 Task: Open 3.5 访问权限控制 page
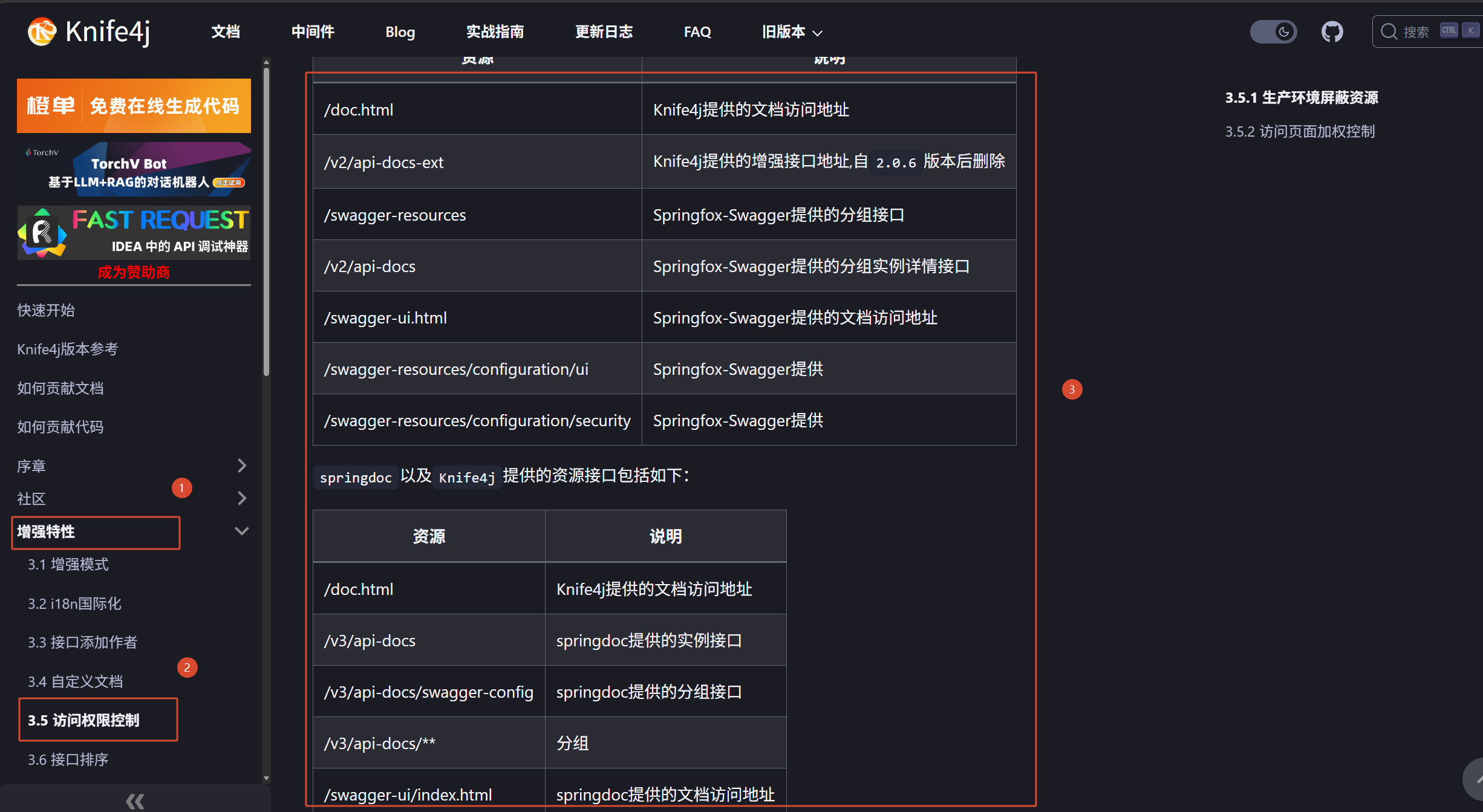83,720
